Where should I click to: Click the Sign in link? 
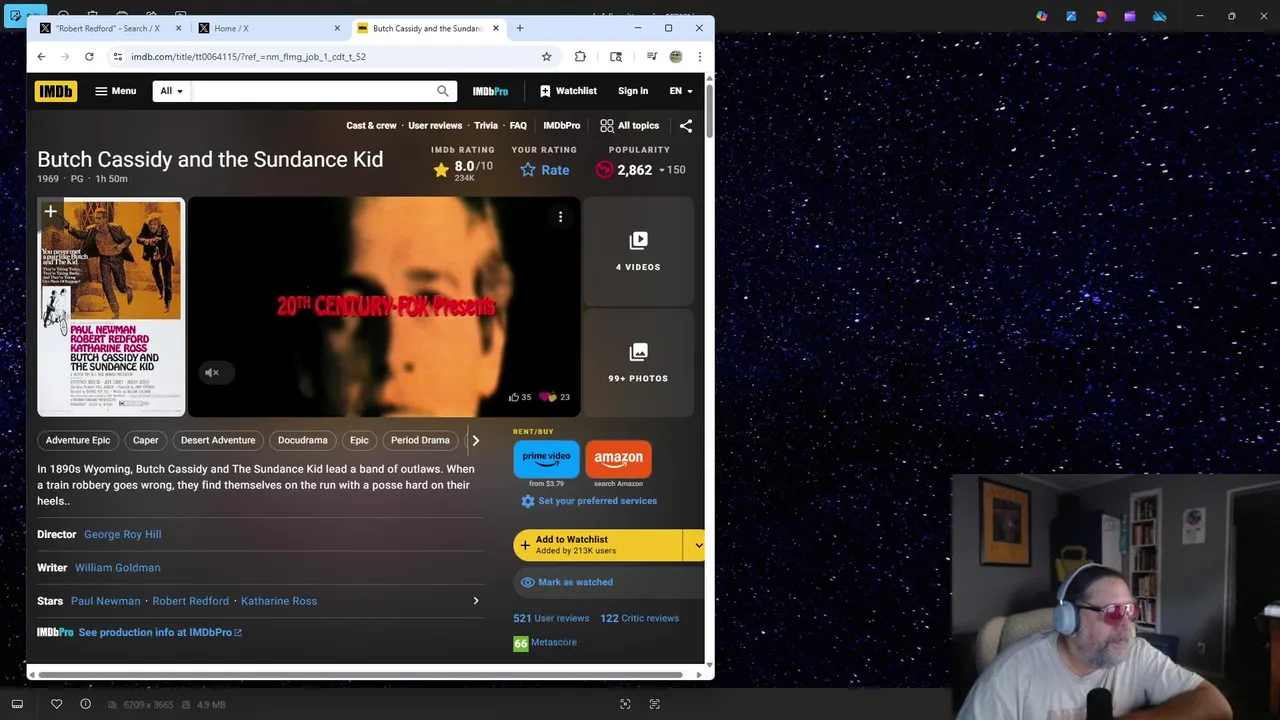[x=633, y=91]
